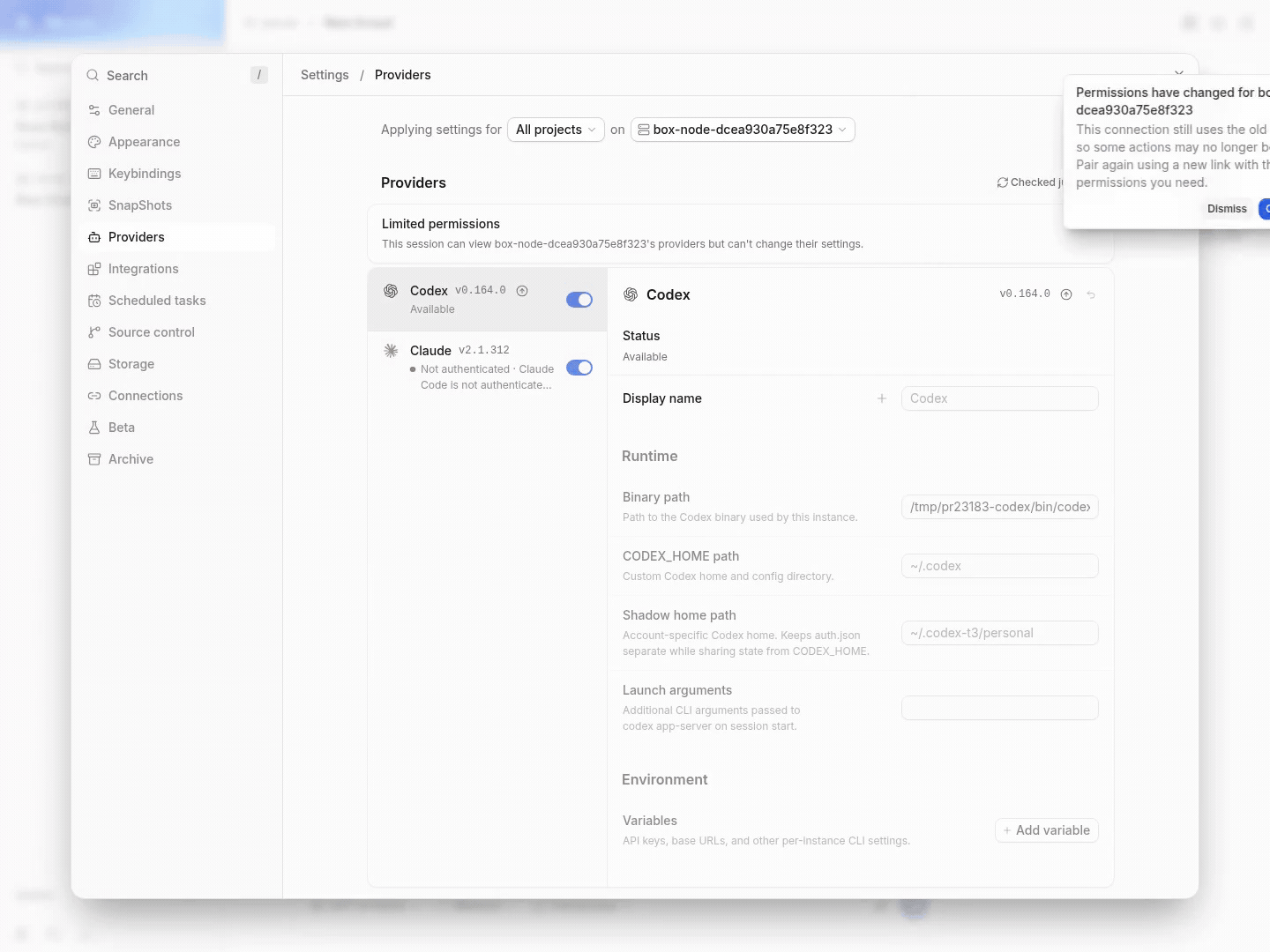Click the Display name input field

[x=1000, y=398]
